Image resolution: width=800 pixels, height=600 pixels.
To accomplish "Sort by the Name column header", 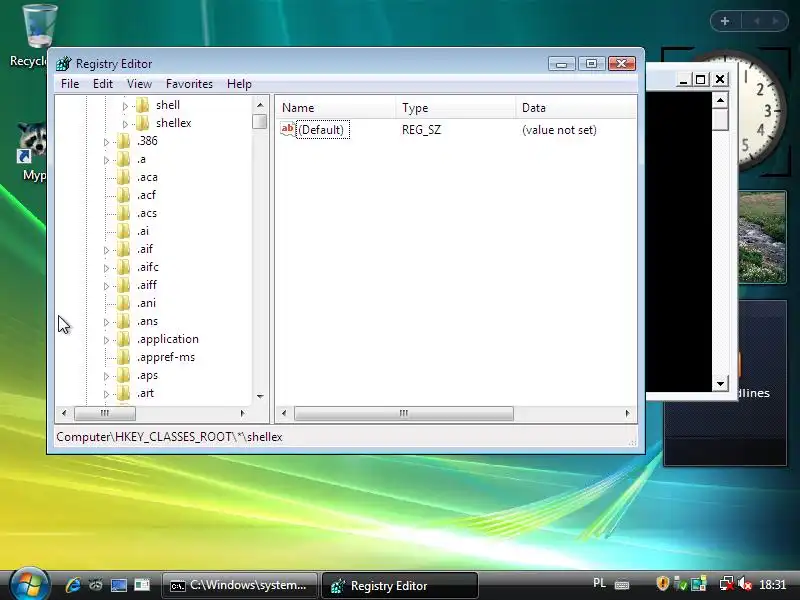I will click(x=336, y=108).
